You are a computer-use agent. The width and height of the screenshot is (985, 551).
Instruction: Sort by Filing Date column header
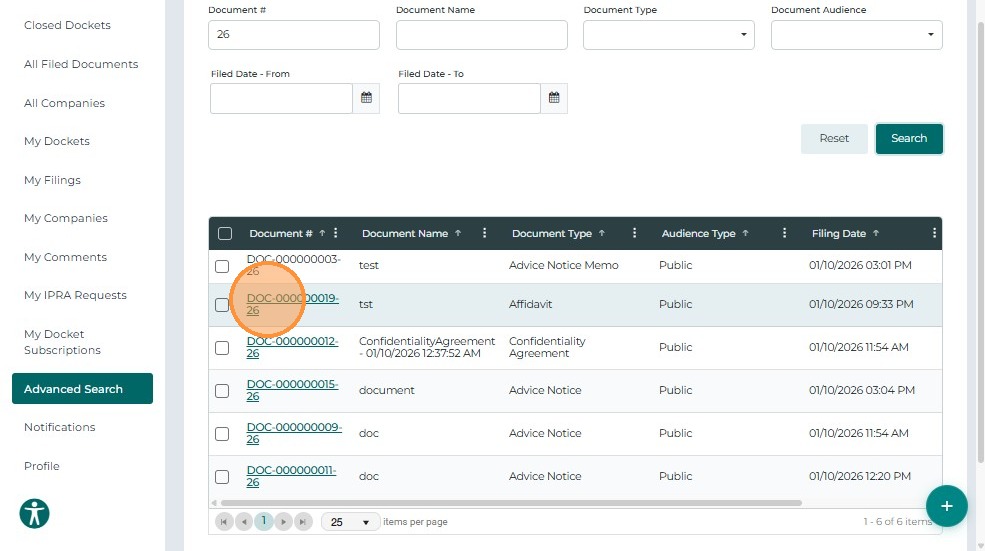point(839,233)
